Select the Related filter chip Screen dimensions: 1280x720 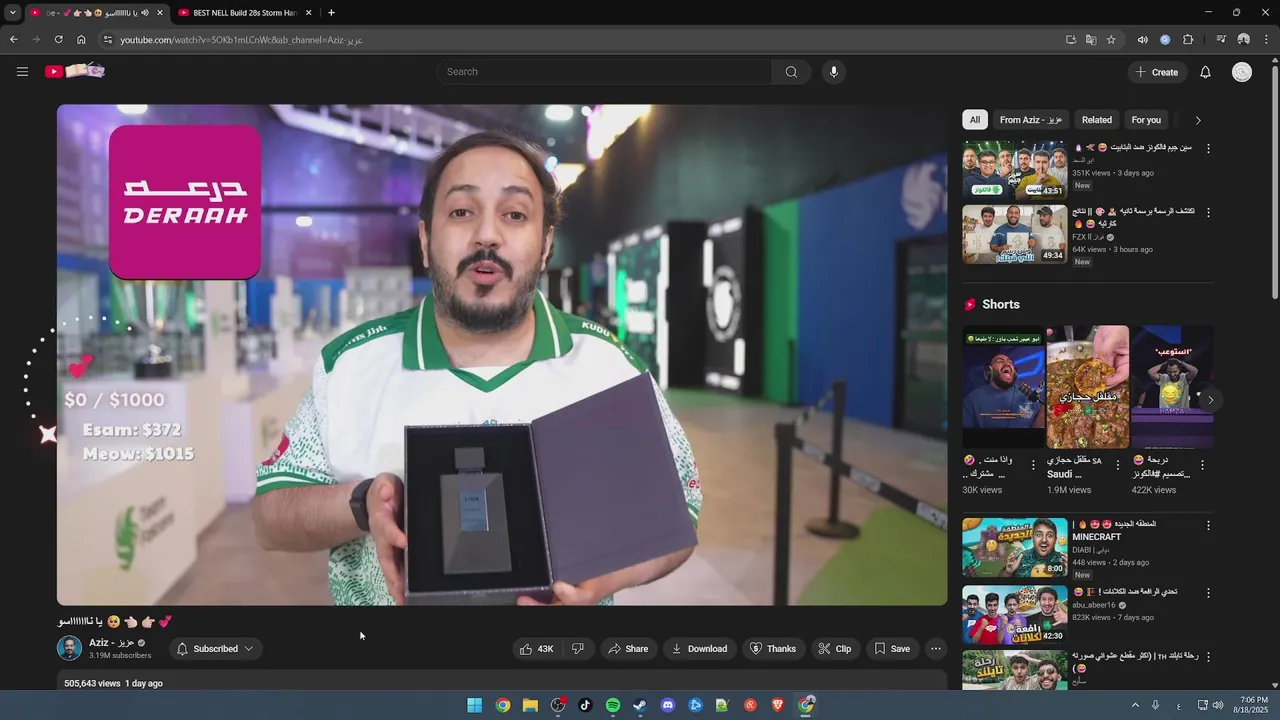pyautogui.click(x=1097, y=120)
